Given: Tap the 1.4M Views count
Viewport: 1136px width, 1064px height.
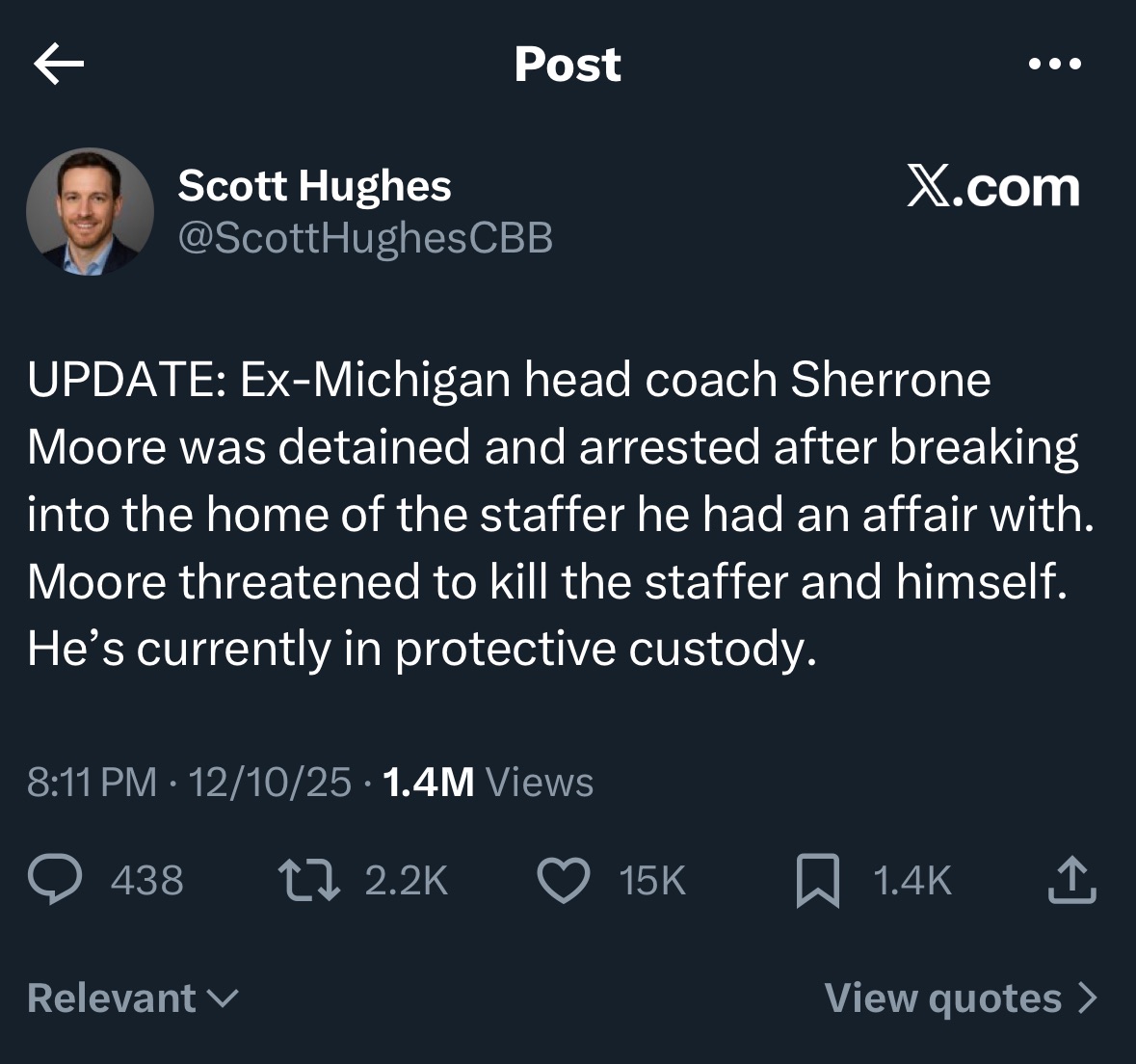Looking at the screenshot, I should tap(488, 782).
